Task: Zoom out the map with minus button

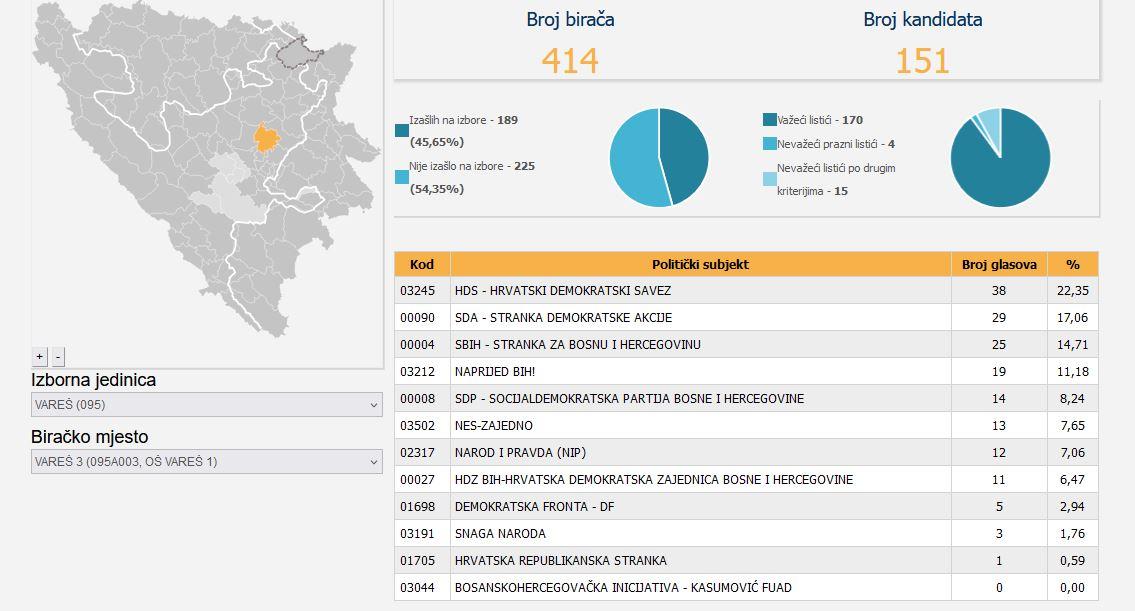Action: click(x=59, y=356)
